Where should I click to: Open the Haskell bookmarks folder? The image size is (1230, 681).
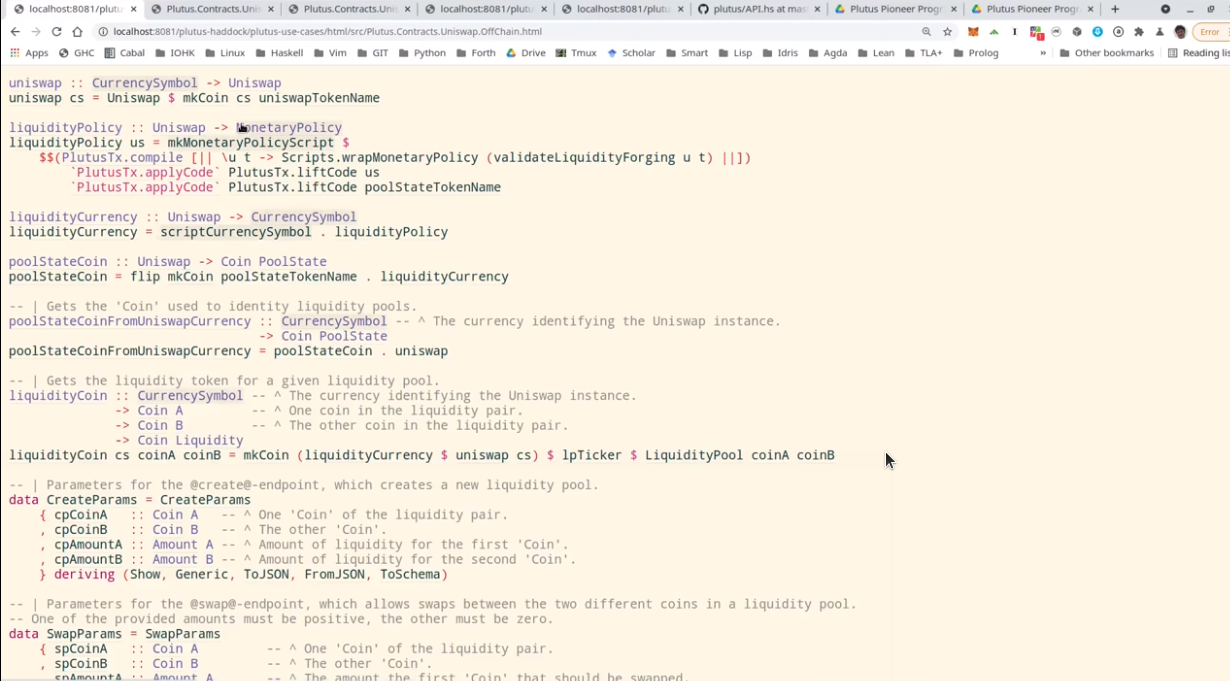point(279,53)
